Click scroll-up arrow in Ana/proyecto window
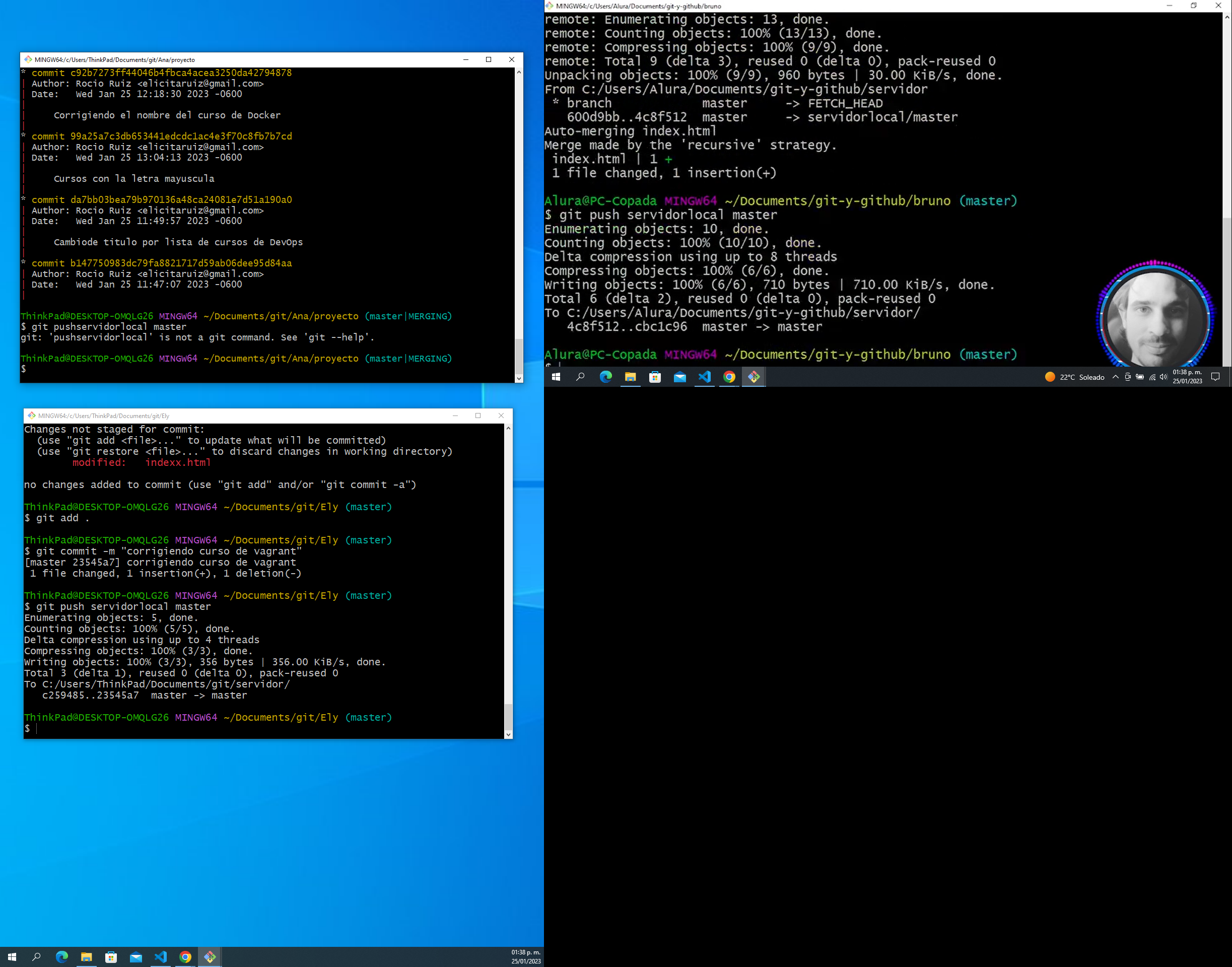The image size is (1232, 967). pos(519,73)
